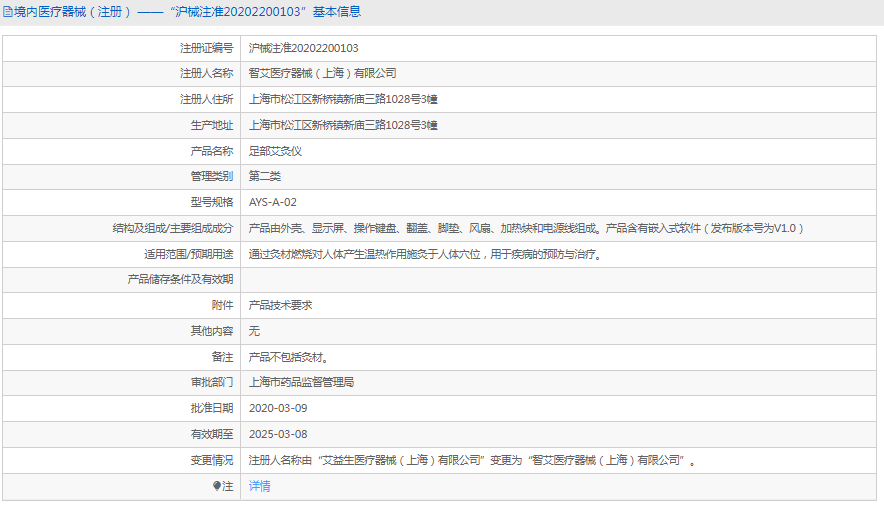Click the 注册人名称 label
The image size is (884, 505).
coord(206,73)
